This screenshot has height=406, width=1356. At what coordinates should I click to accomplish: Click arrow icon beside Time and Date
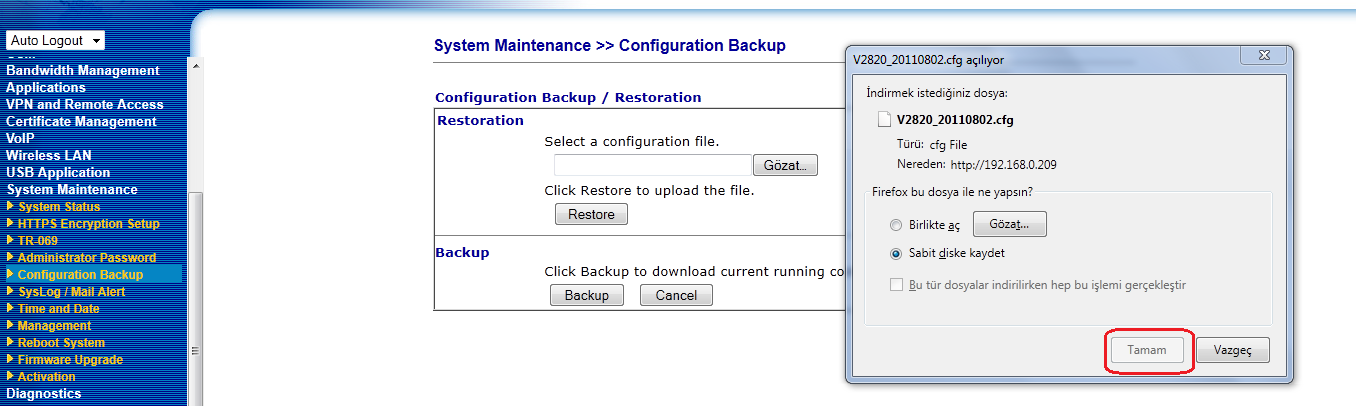click(11, 309)
